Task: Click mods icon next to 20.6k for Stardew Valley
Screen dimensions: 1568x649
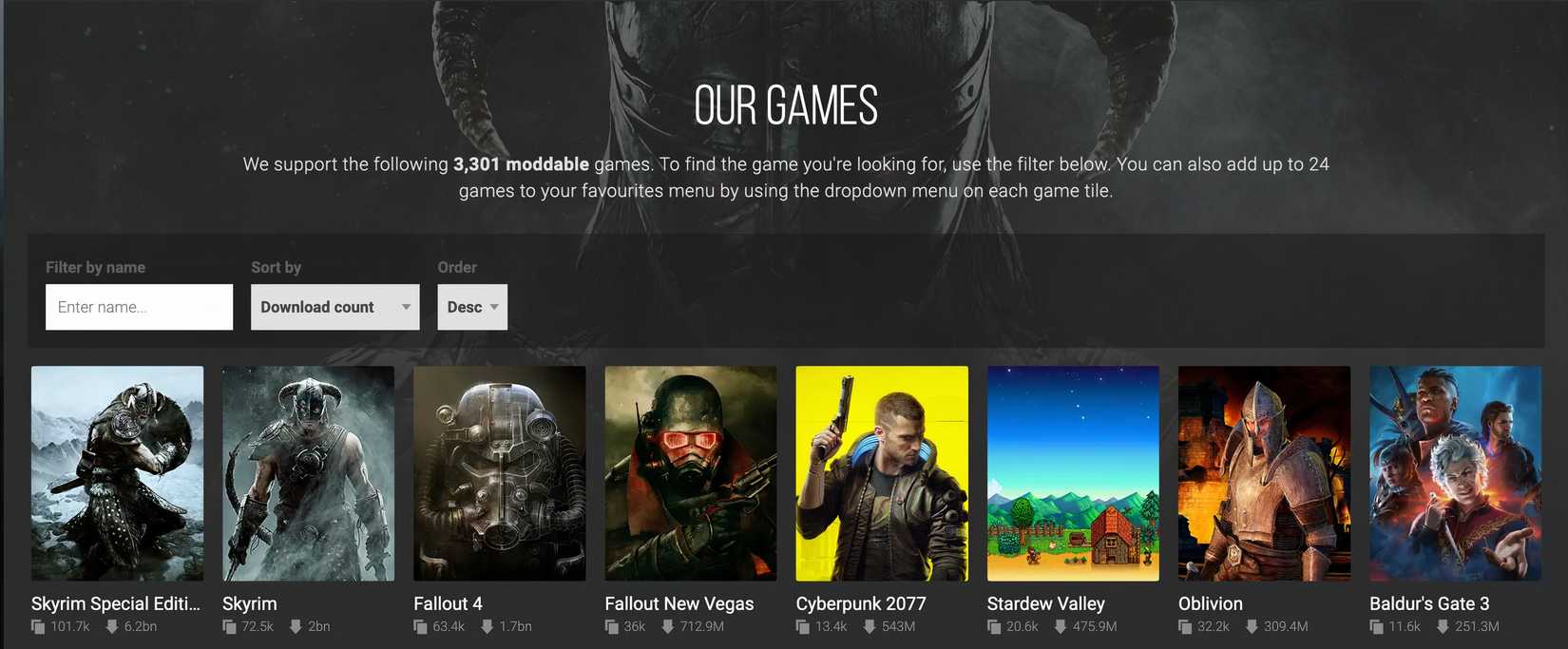Action: coord(994,627)
